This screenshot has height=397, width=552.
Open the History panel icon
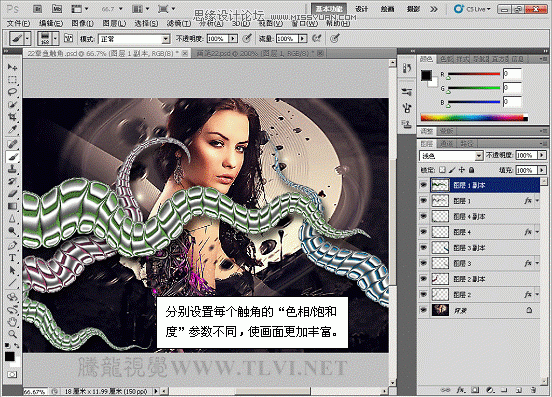click(x=407, y=68)
